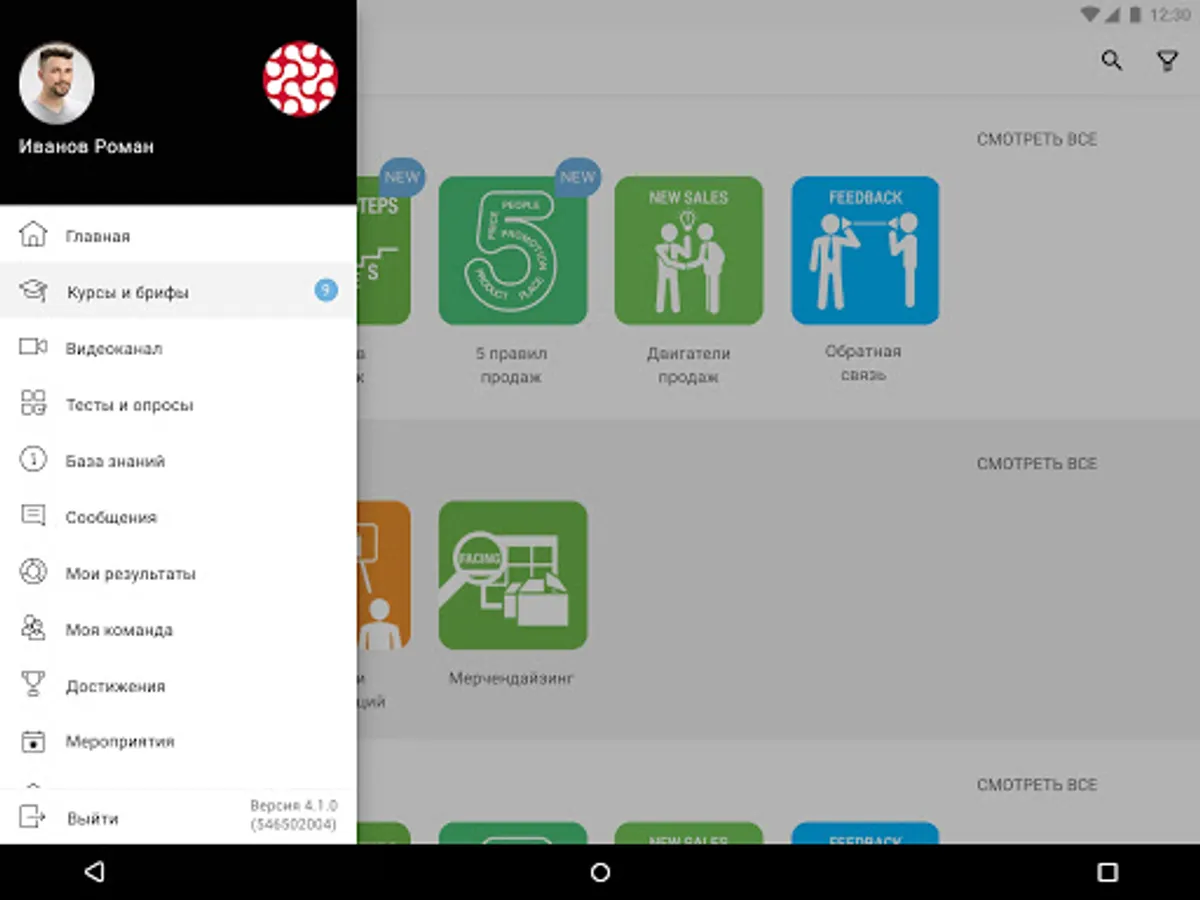Tap NEW badge on 5 правил продаж
Image resolution: width=1200 pixels, height=900 pixels.
[577, 177]
